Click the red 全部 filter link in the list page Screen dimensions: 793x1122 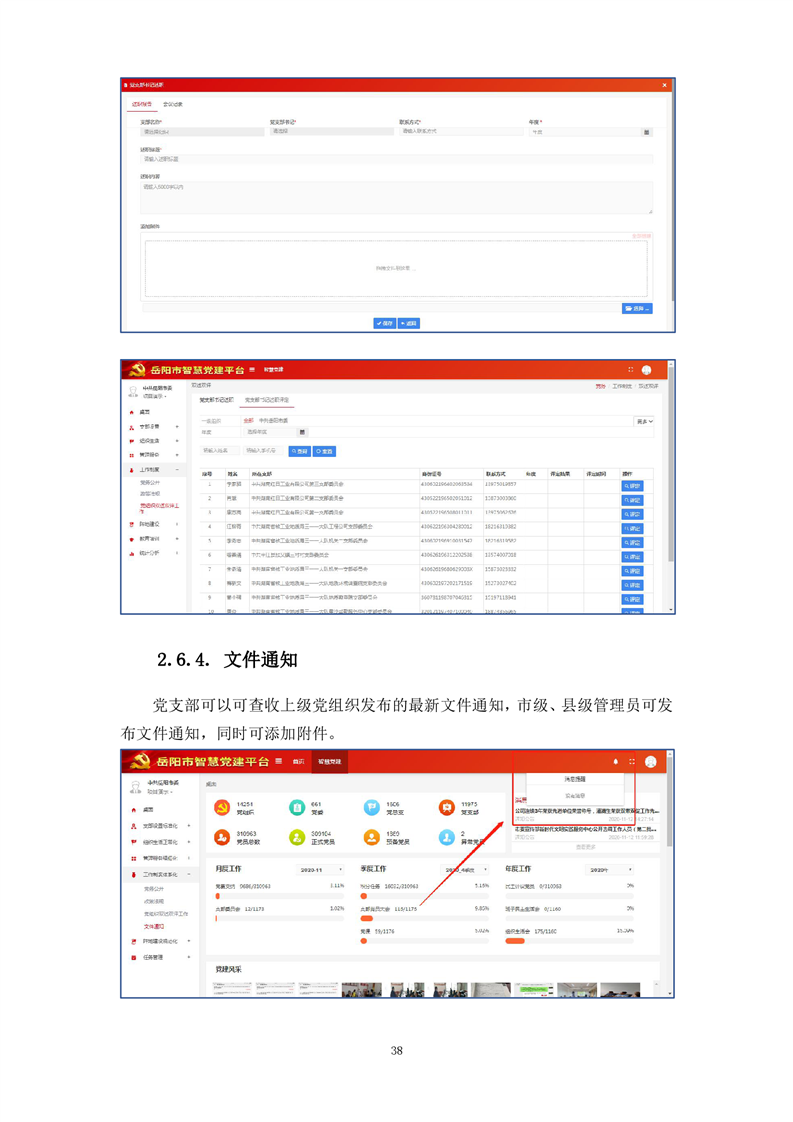[248, 421]
